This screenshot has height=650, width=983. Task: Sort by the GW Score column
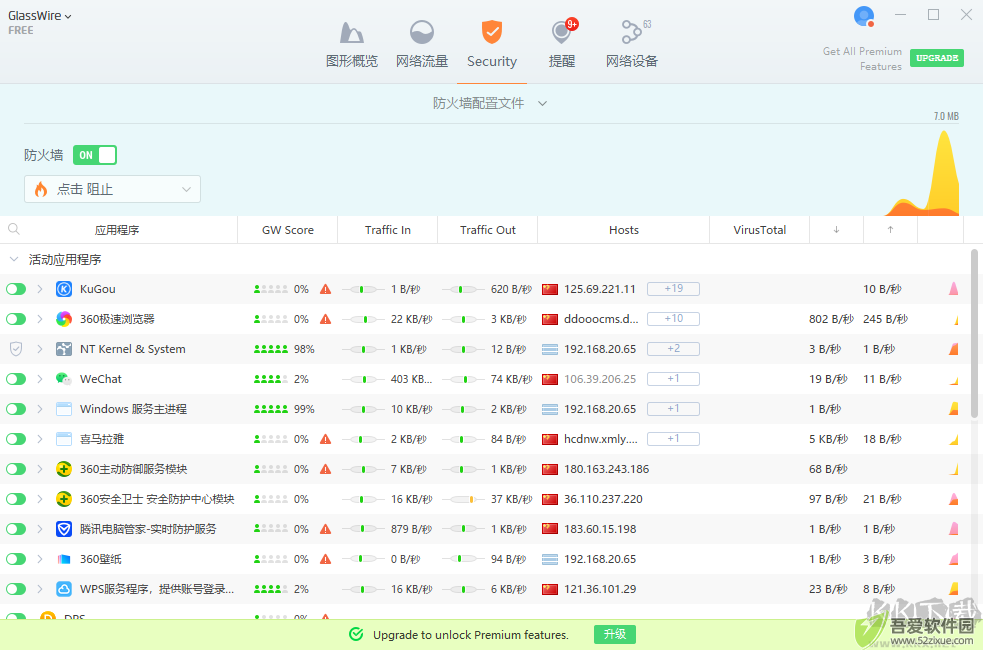(288, 230)
